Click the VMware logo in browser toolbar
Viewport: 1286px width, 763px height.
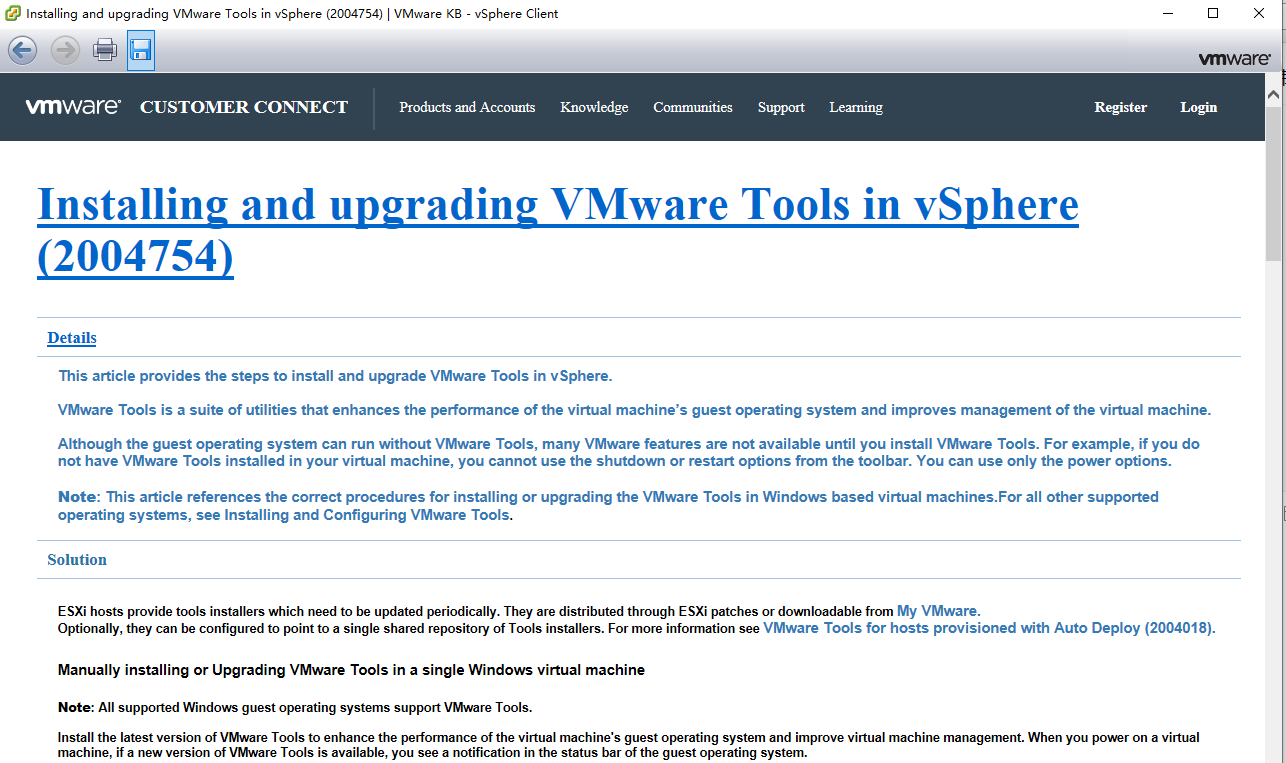click(1234, 59)
